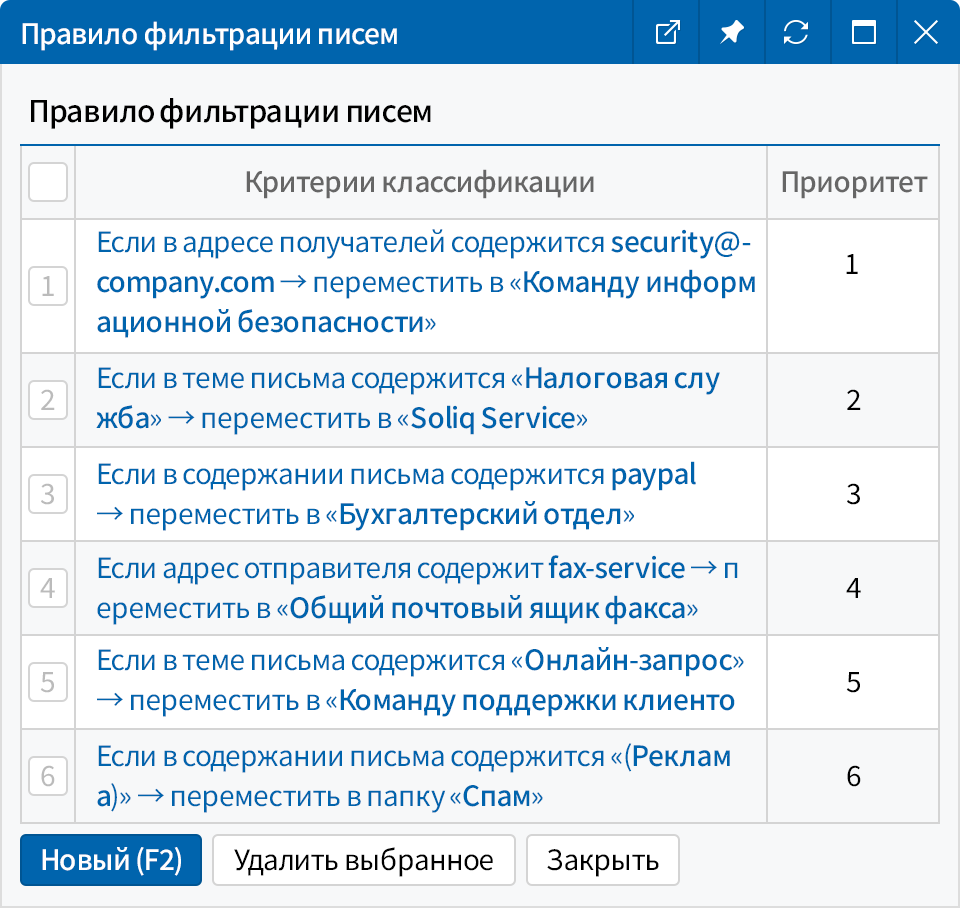Viewport: 960px width, 908px height.
Task: Check the row 1 checkbox
Action: pos(48,286)
